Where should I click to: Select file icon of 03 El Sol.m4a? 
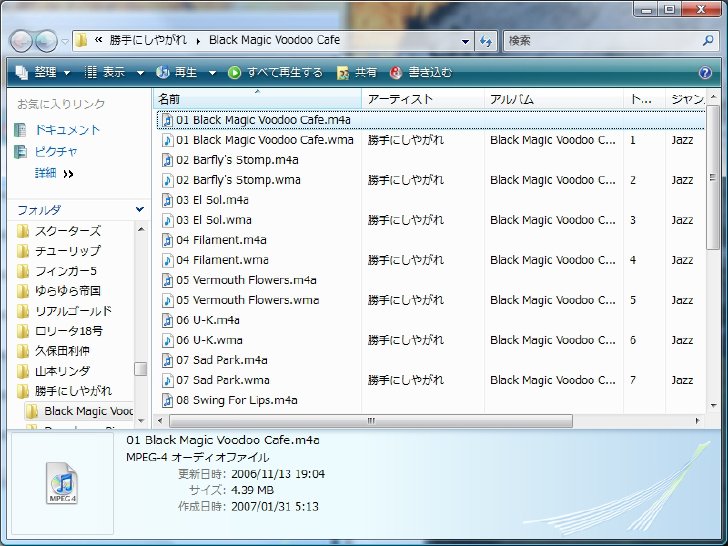tap(167, 200)
